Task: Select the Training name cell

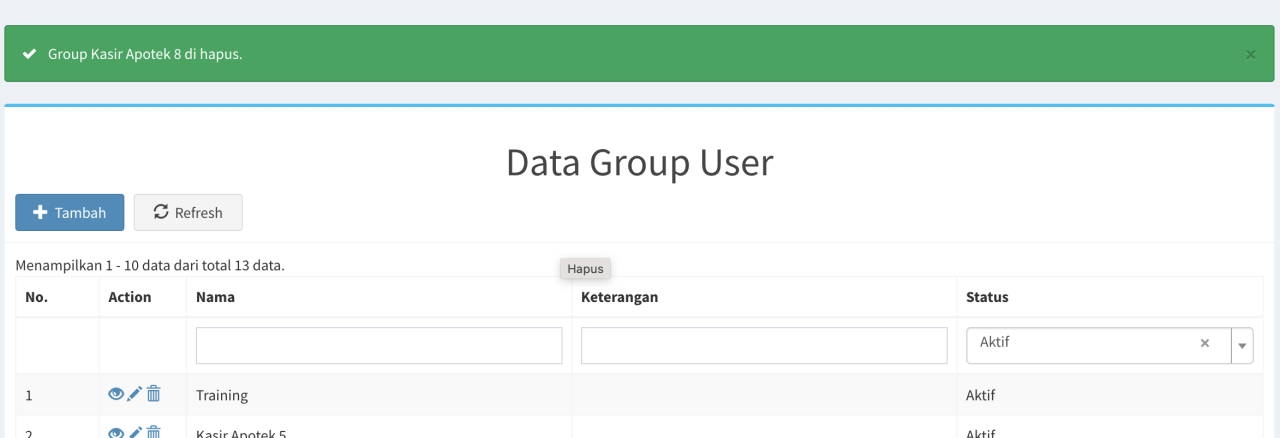Action: 222,395
